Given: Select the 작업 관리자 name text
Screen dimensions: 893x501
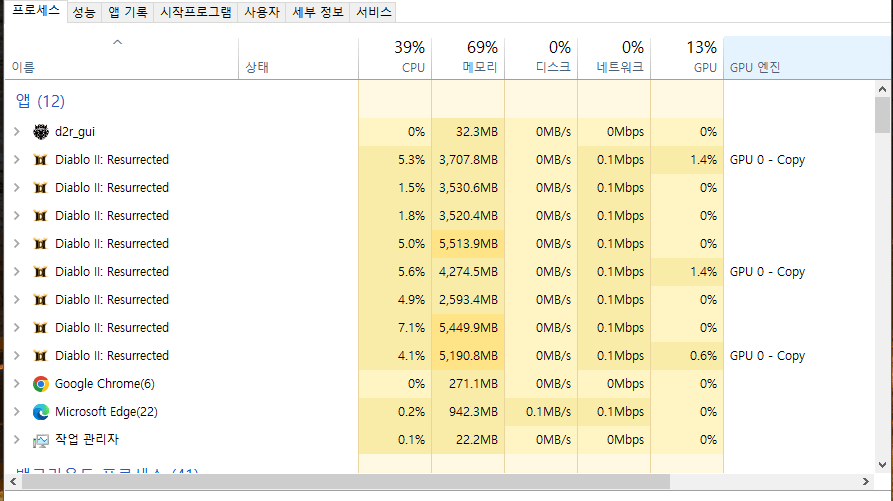Looking at the screenshot, I should [87, 440].
